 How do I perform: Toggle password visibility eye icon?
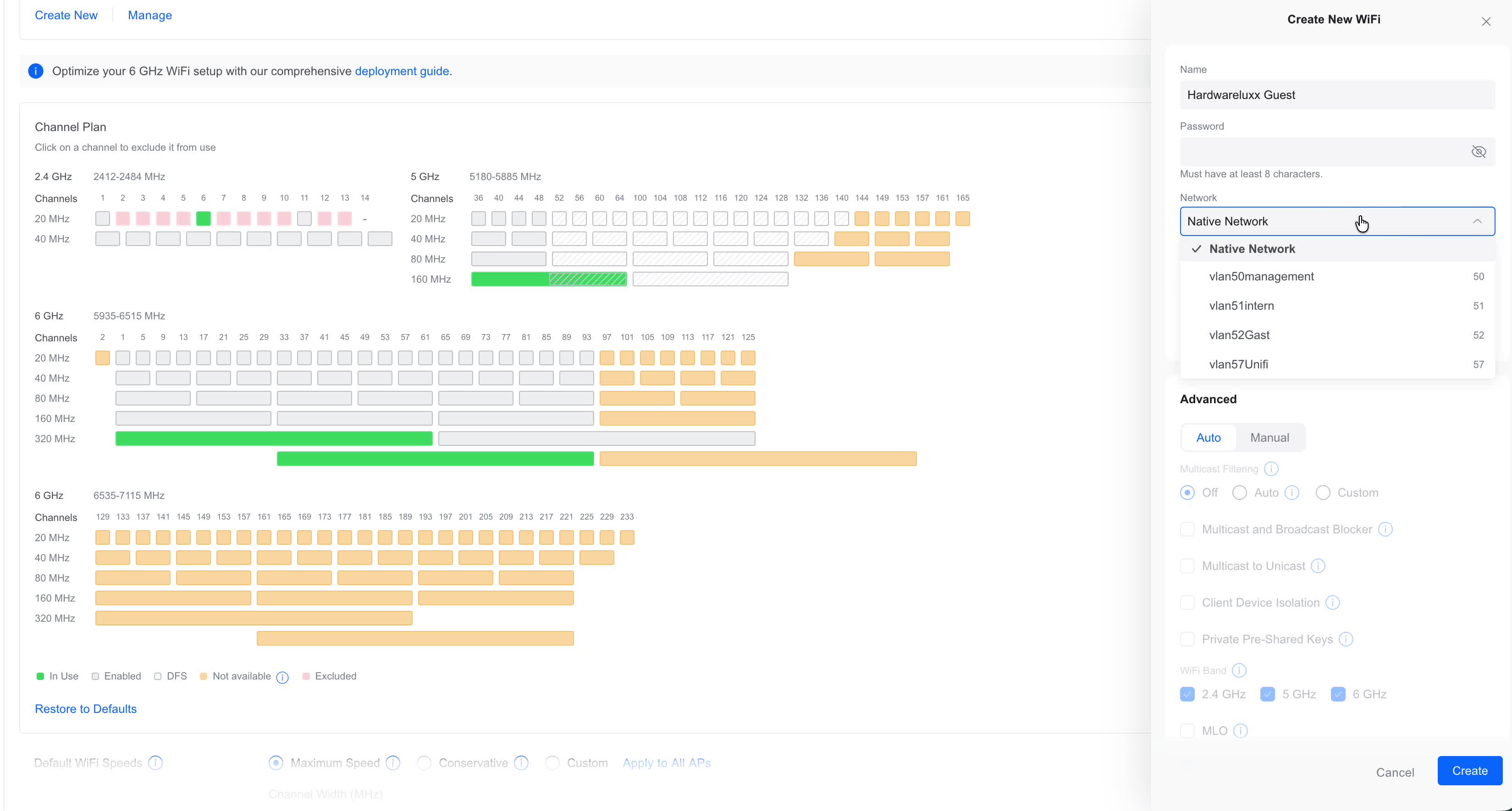pos(1478,152)
